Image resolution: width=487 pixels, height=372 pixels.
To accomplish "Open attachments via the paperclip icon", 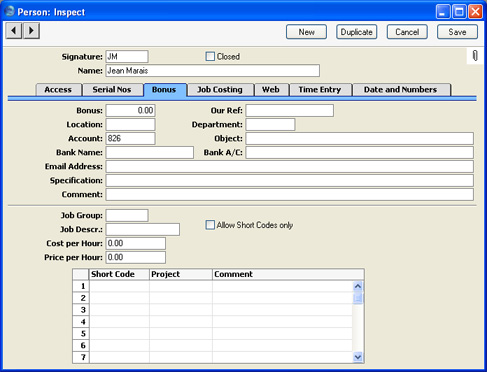I will [x=475, y=56].
